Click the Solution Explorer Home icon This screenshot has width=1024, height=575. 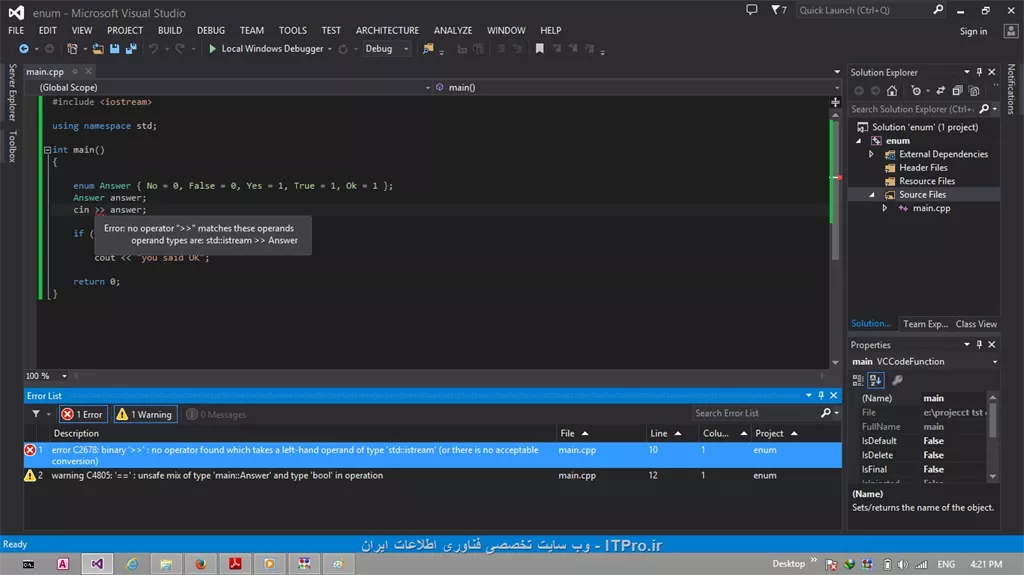(892, 91)
